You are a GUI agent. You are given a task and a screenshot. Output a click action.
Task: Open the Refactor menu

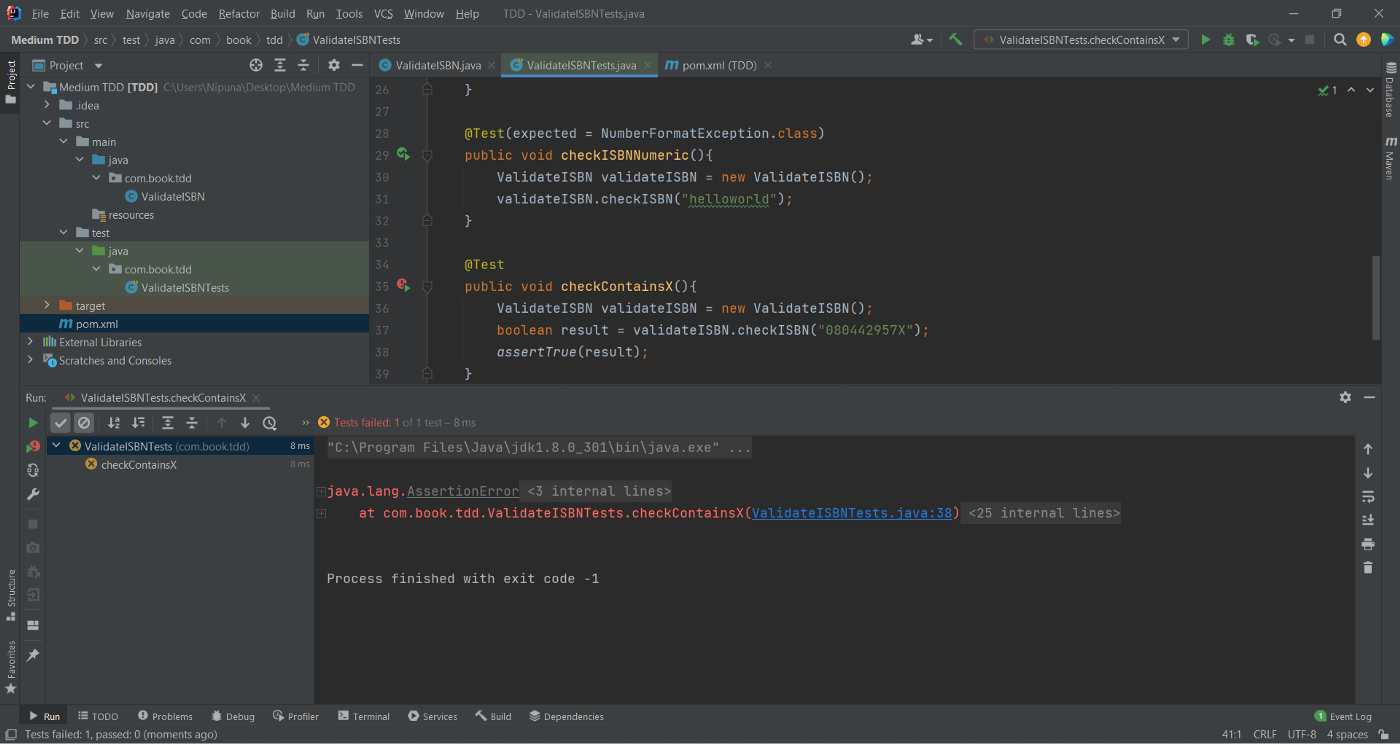tap(239, 14)
